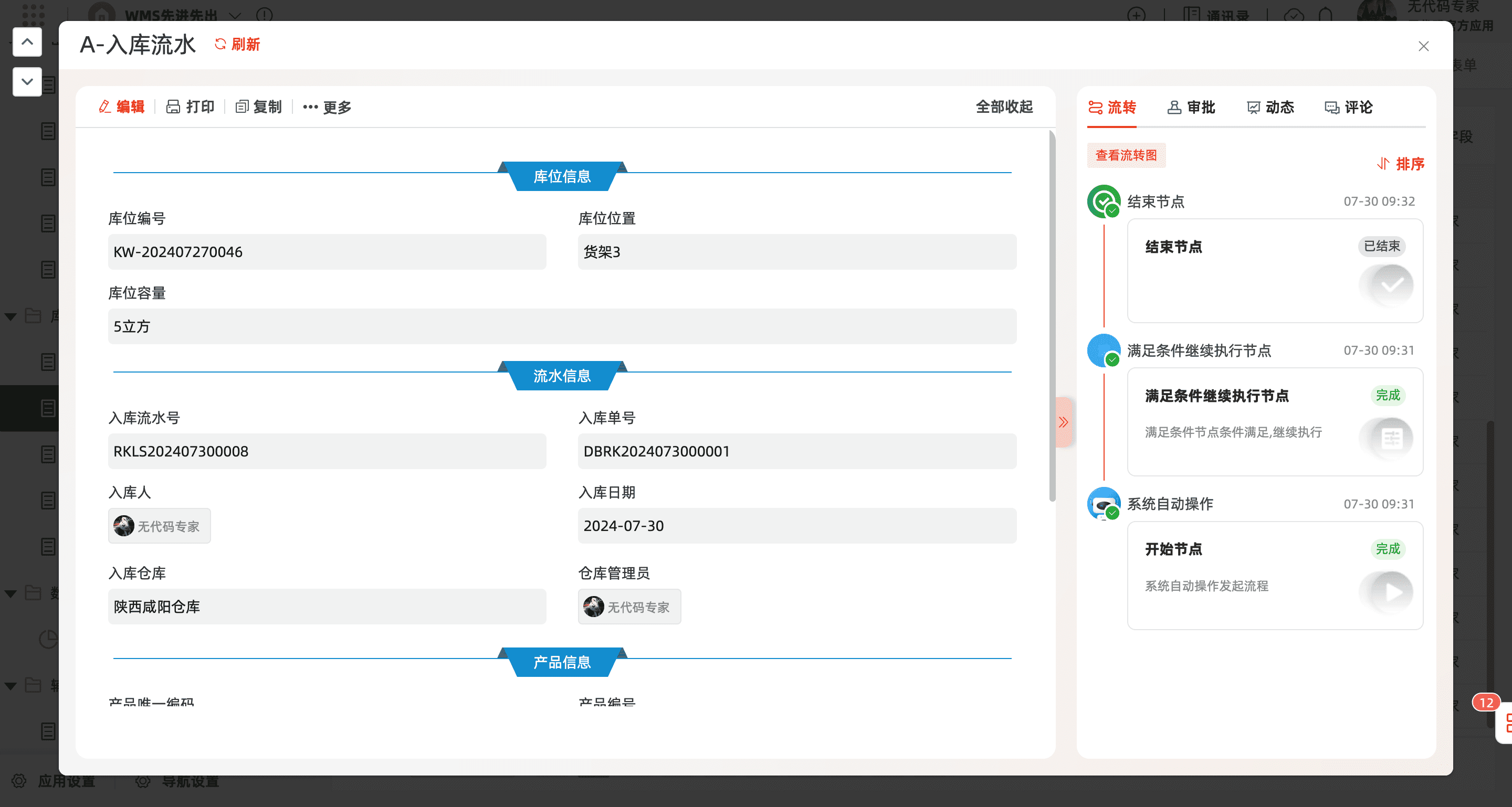The width and height of the screenshot is (1512, 807).
Task: Collapse all sections with 全部收起
Action: coord(1004,107)
